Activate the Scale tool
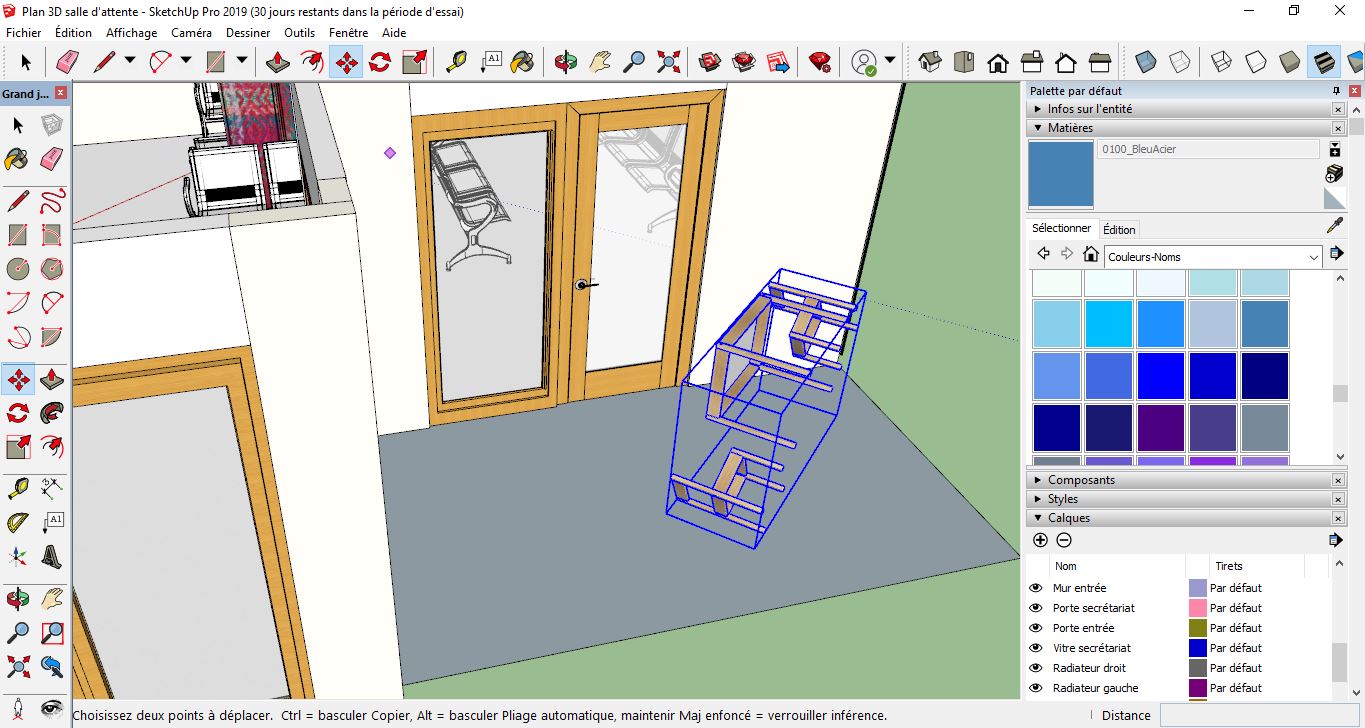This screenshot has width=1365, height=728. point(16,446)
